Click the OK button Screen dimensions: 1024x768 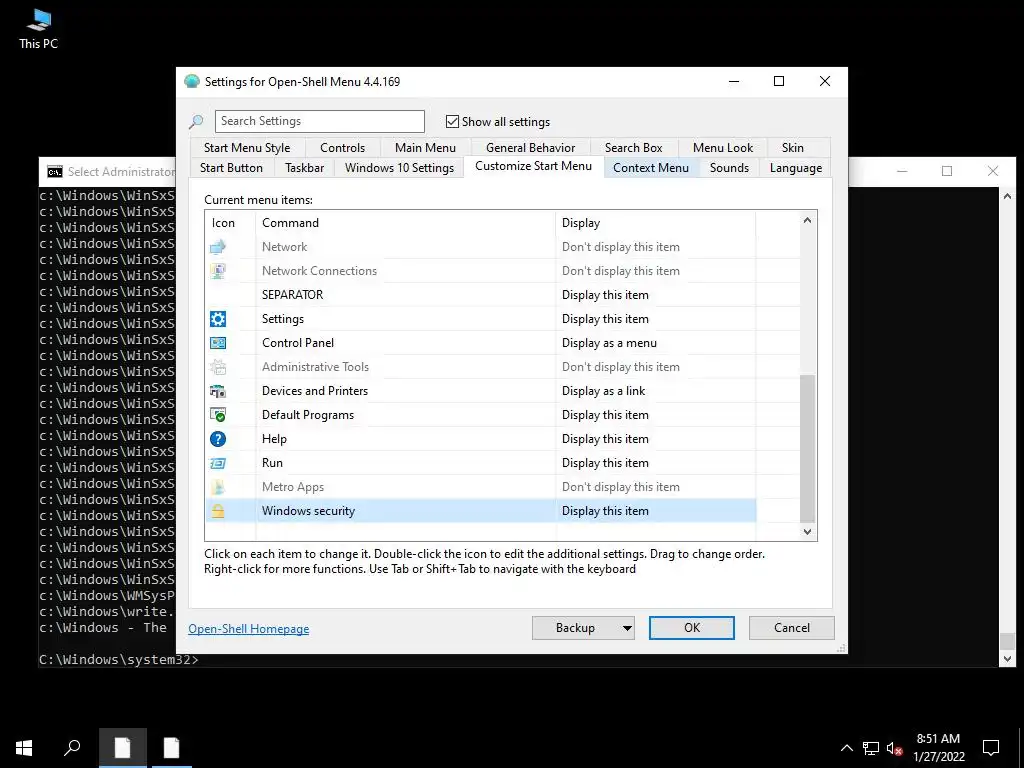(692, 628)
